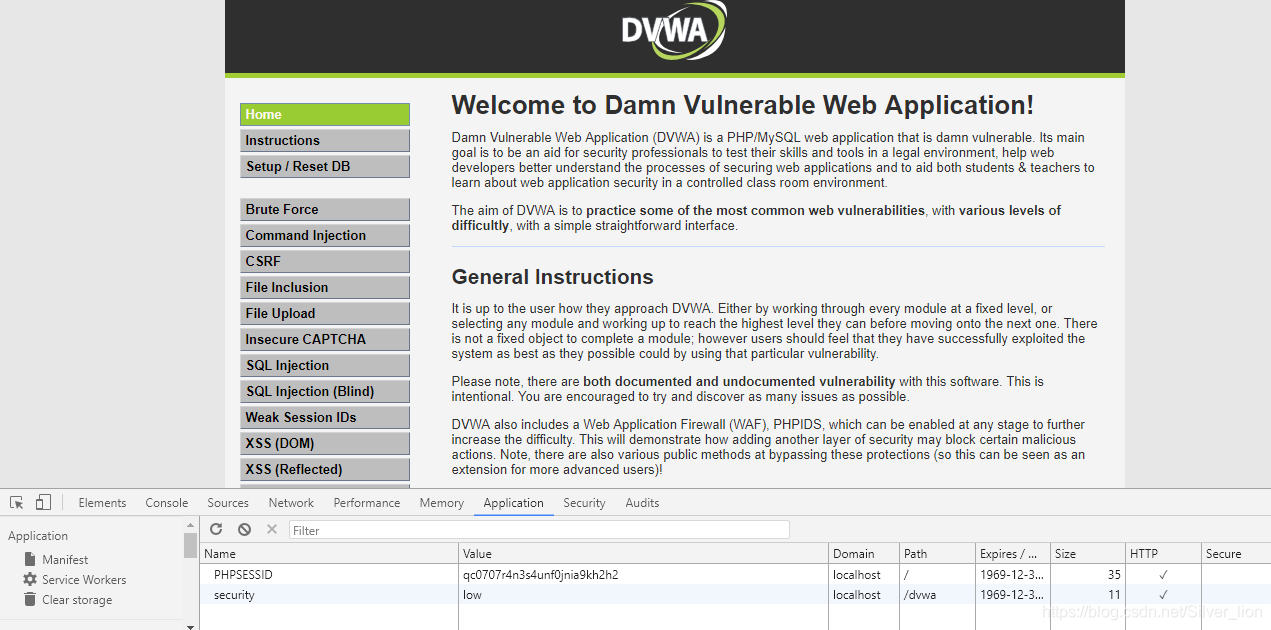Switch to the Network tab
The height and width of the screenshot is (630, 1271).
291,503
